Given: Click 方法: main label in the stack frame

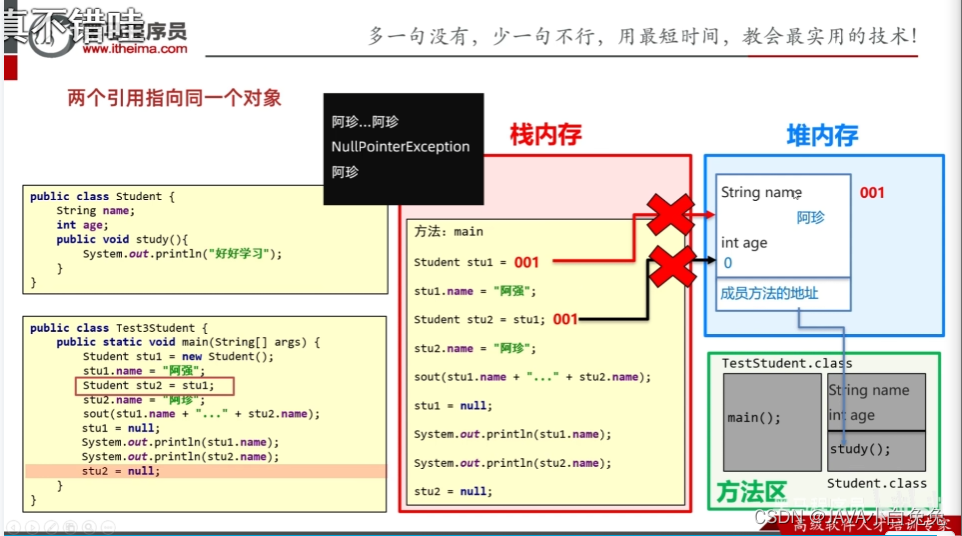Looking at the screenshot, I should (448, 232).
